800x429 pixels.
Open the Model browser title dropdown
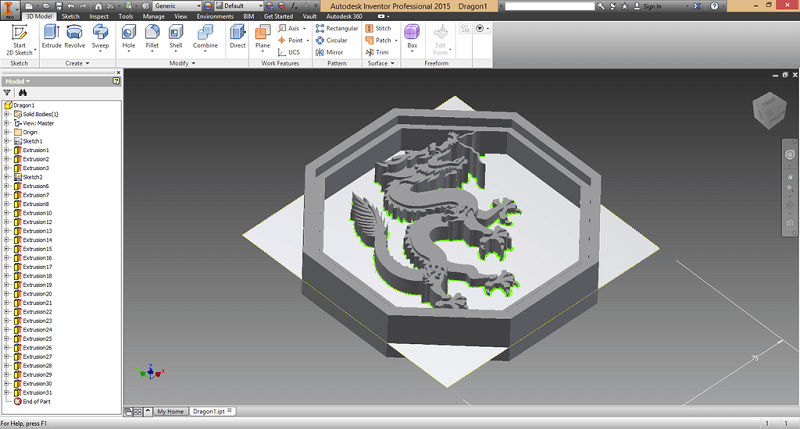(18, 81)
